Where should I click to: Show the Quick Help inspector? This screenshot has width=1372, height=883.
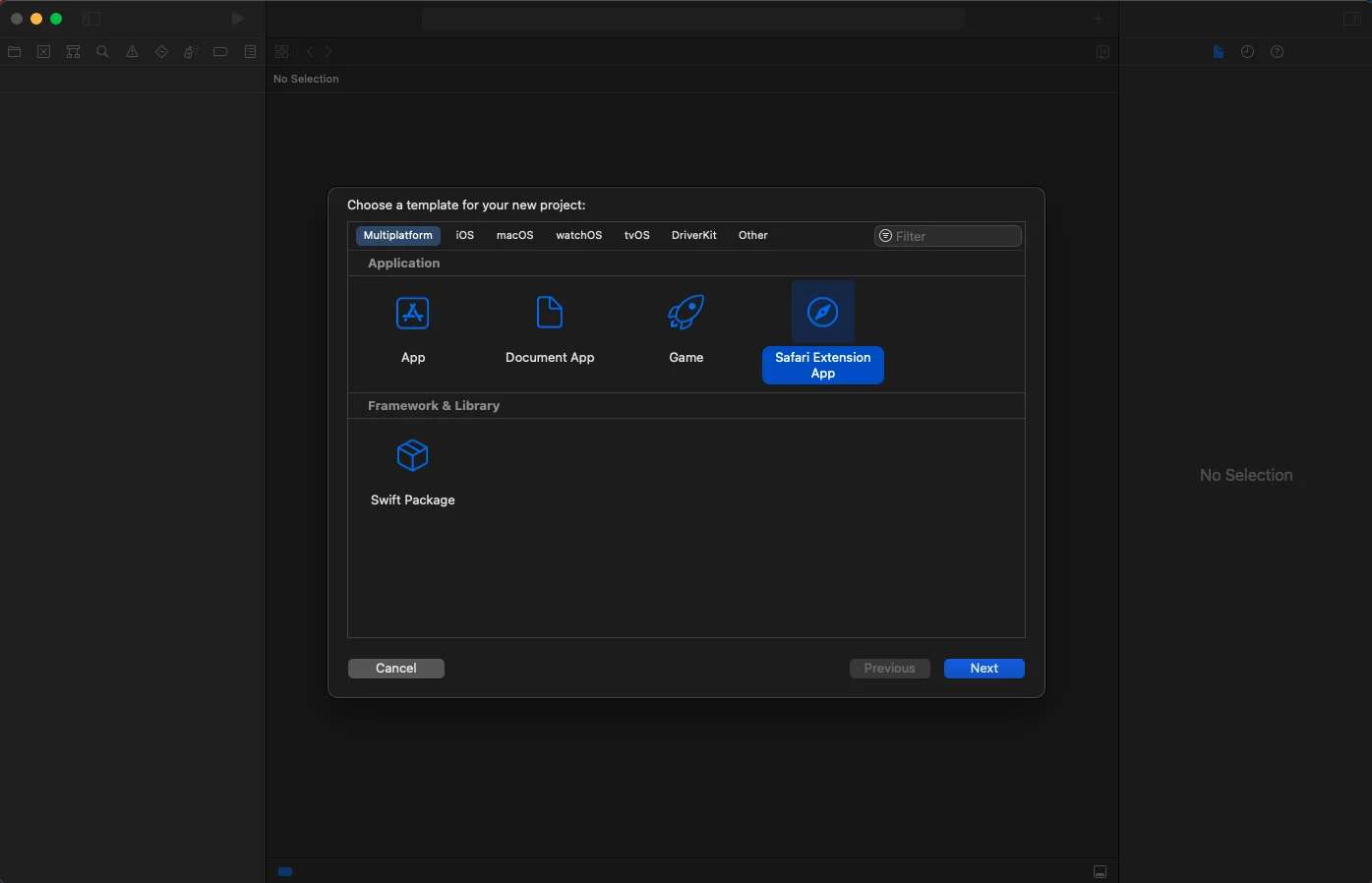pyautogui.click(x=1278, y=52)
